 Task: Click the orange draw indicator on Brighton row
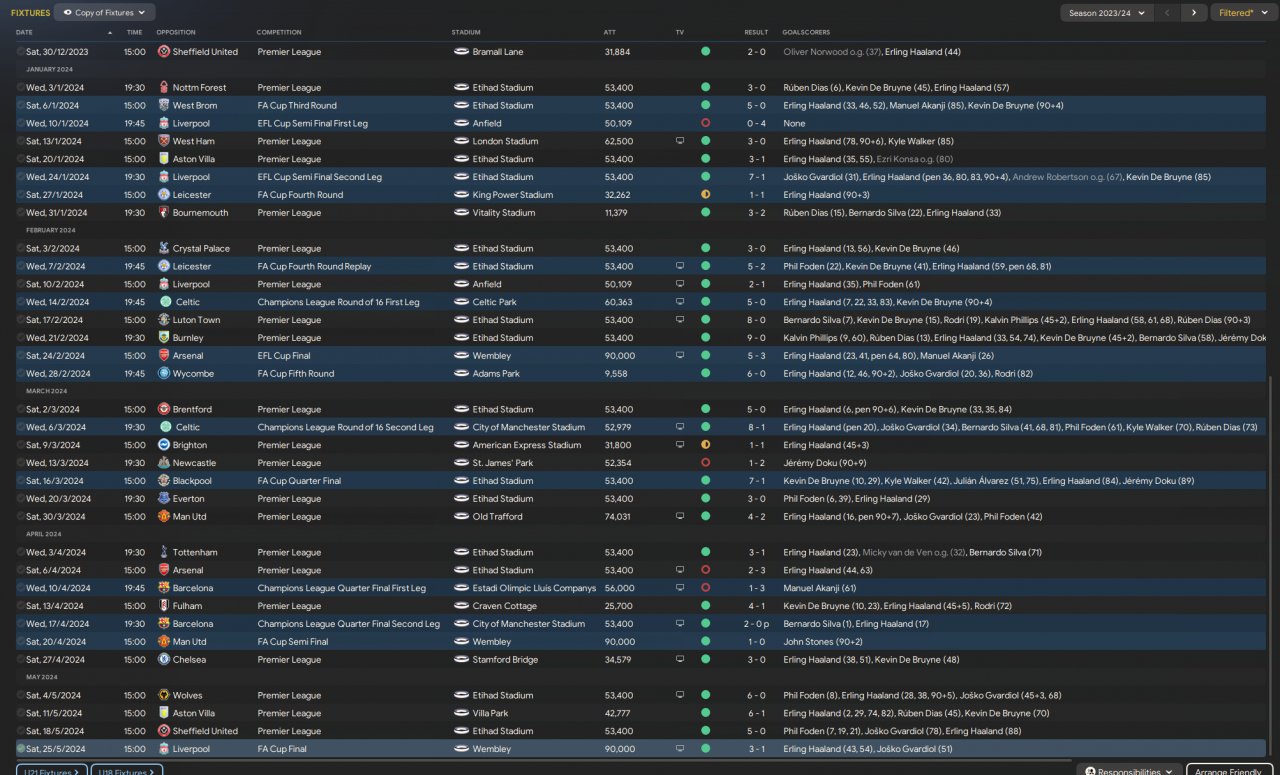tap(705, 446)
